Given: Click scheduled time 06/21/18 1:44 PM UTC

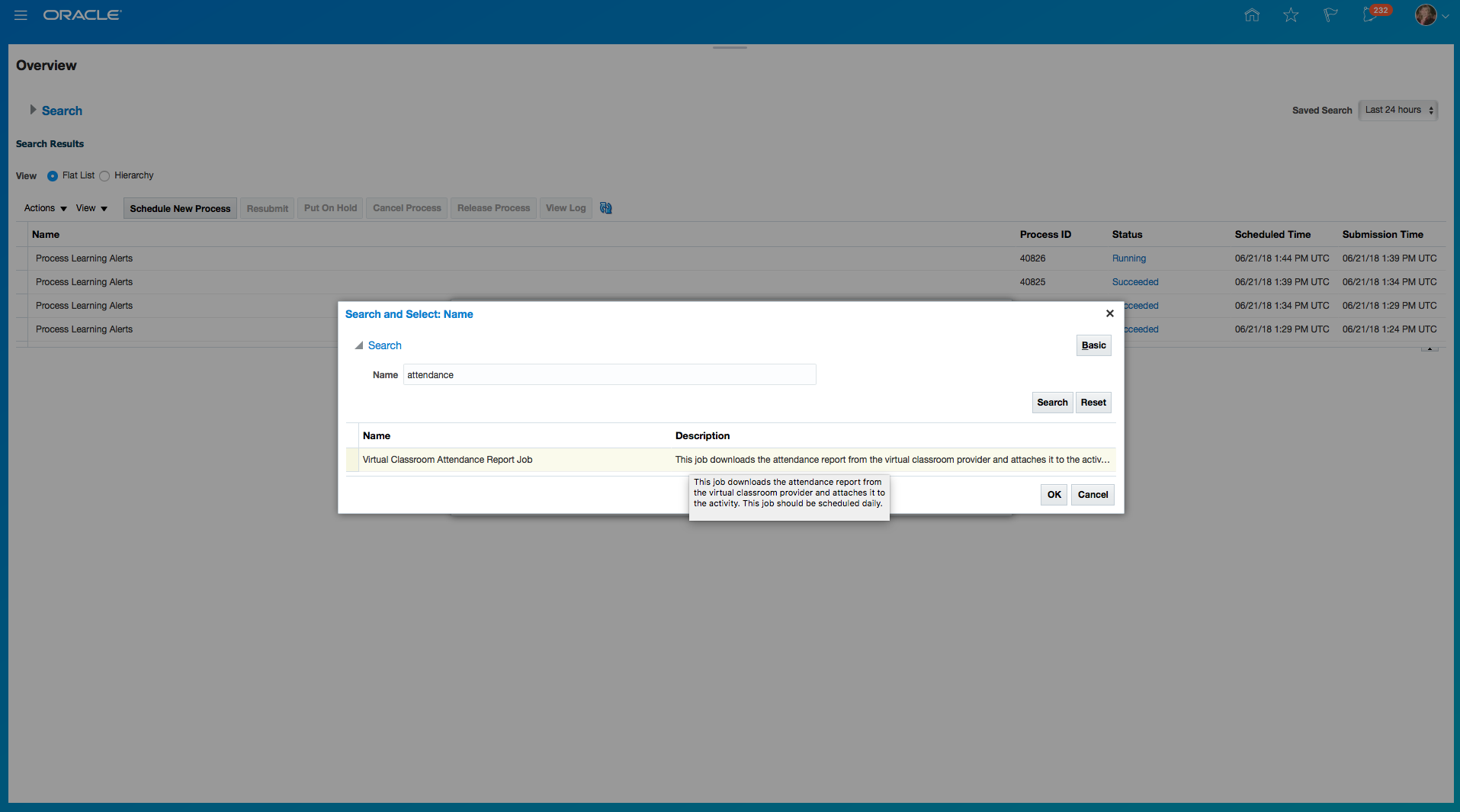Looking at the screenshot, I should (x=1282, y=258).
